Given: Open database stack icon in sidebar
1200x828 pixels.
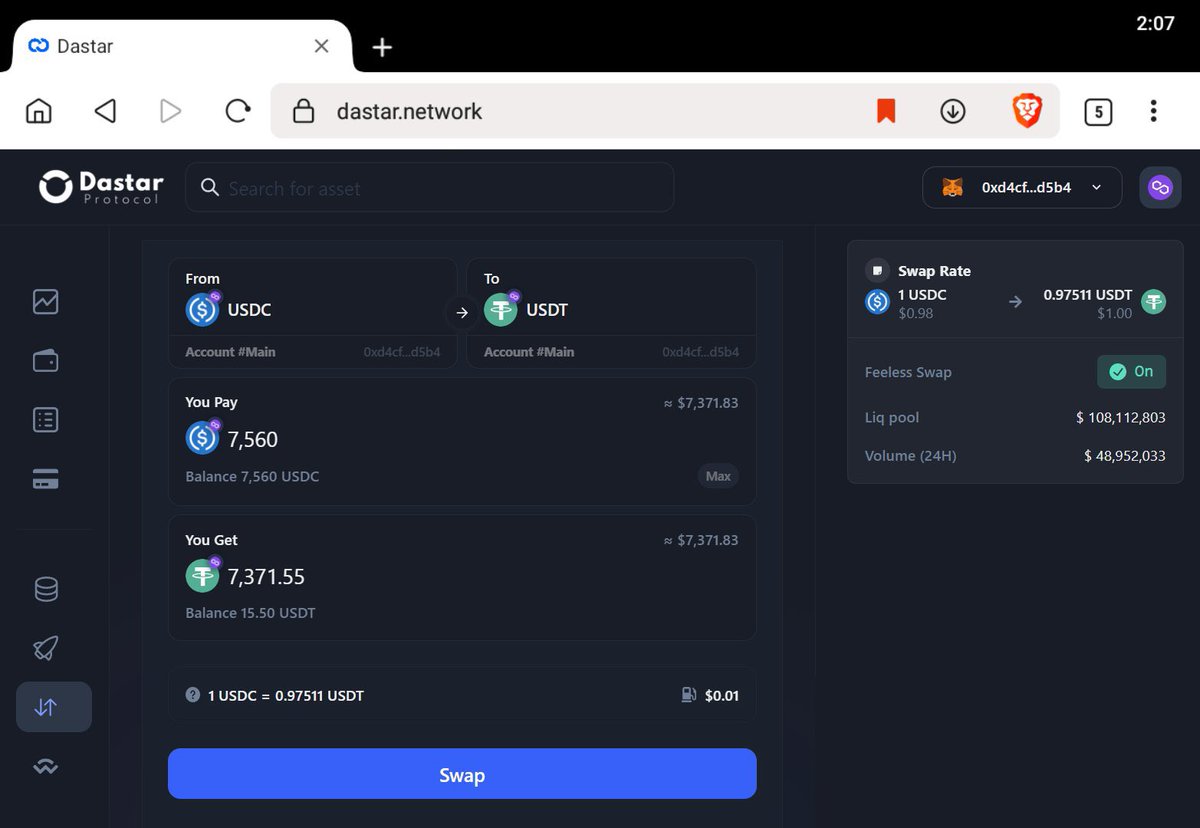Looking at the screenshot, I should 46,590.
